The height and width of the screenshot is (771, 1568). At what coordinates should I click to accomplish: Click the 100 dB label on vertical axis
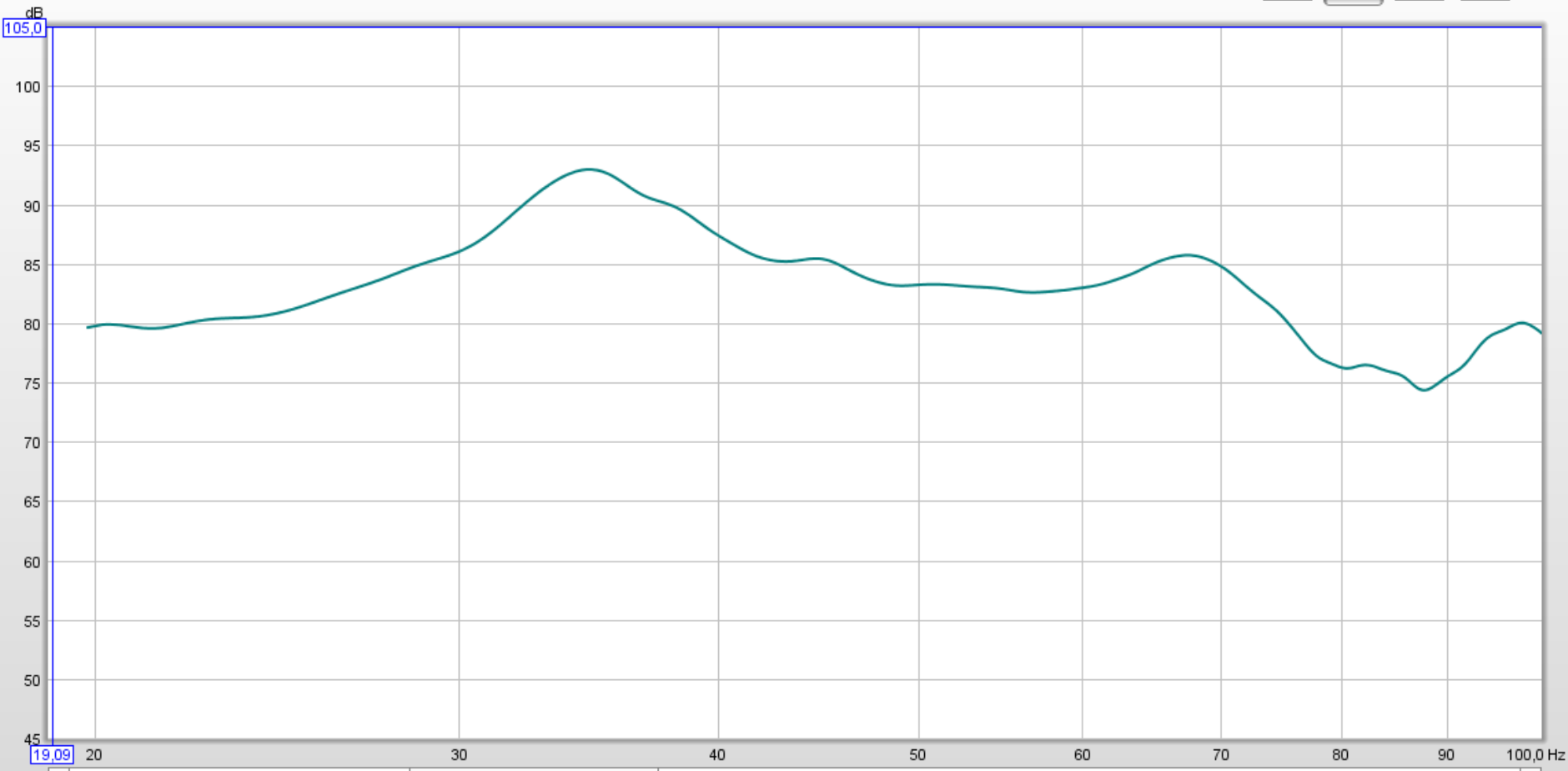[28, 87]
